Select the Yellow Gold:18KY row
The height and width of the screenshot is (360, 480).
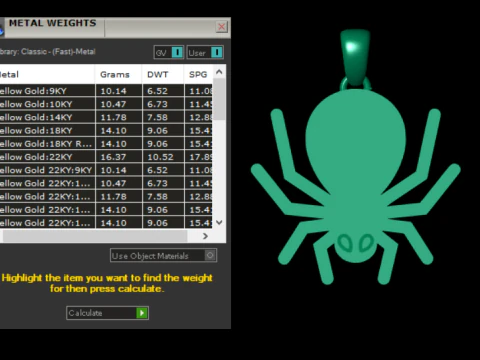(106, 130)
